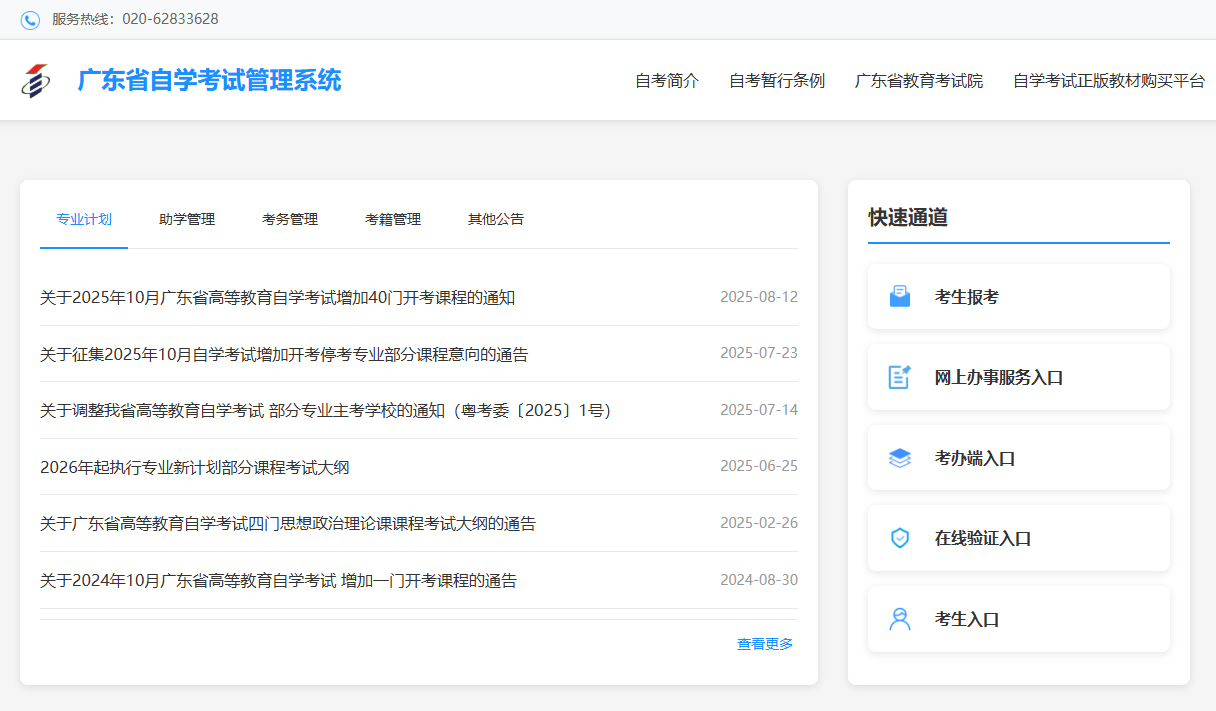Viewport: 1216px width, 711px height.
Task: Open the 广东省教育考试院 navigation link
Action: (919, 81)
